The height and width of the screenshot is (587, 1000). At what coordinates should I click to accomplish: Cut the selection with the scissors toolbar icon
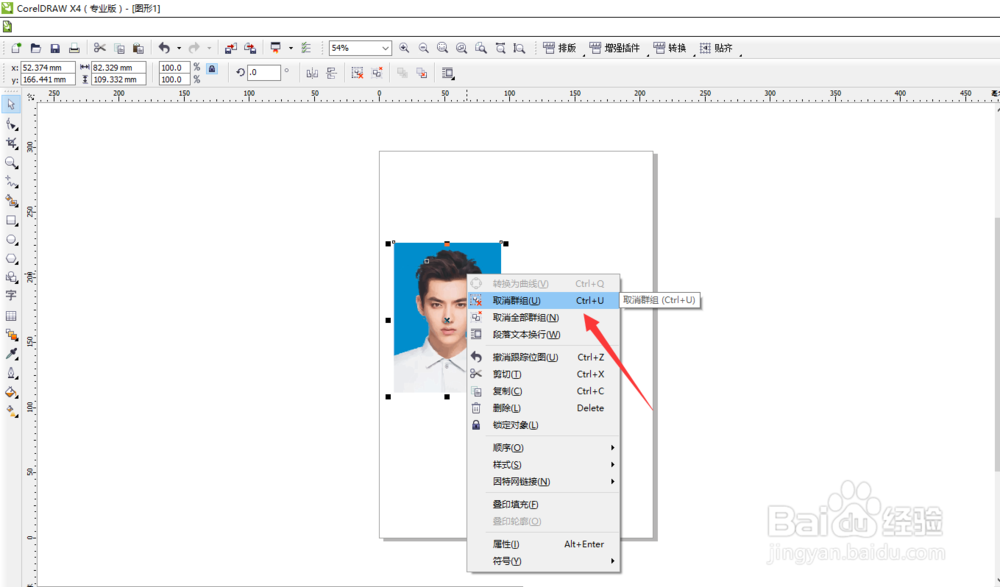click(x=99, y=48)
